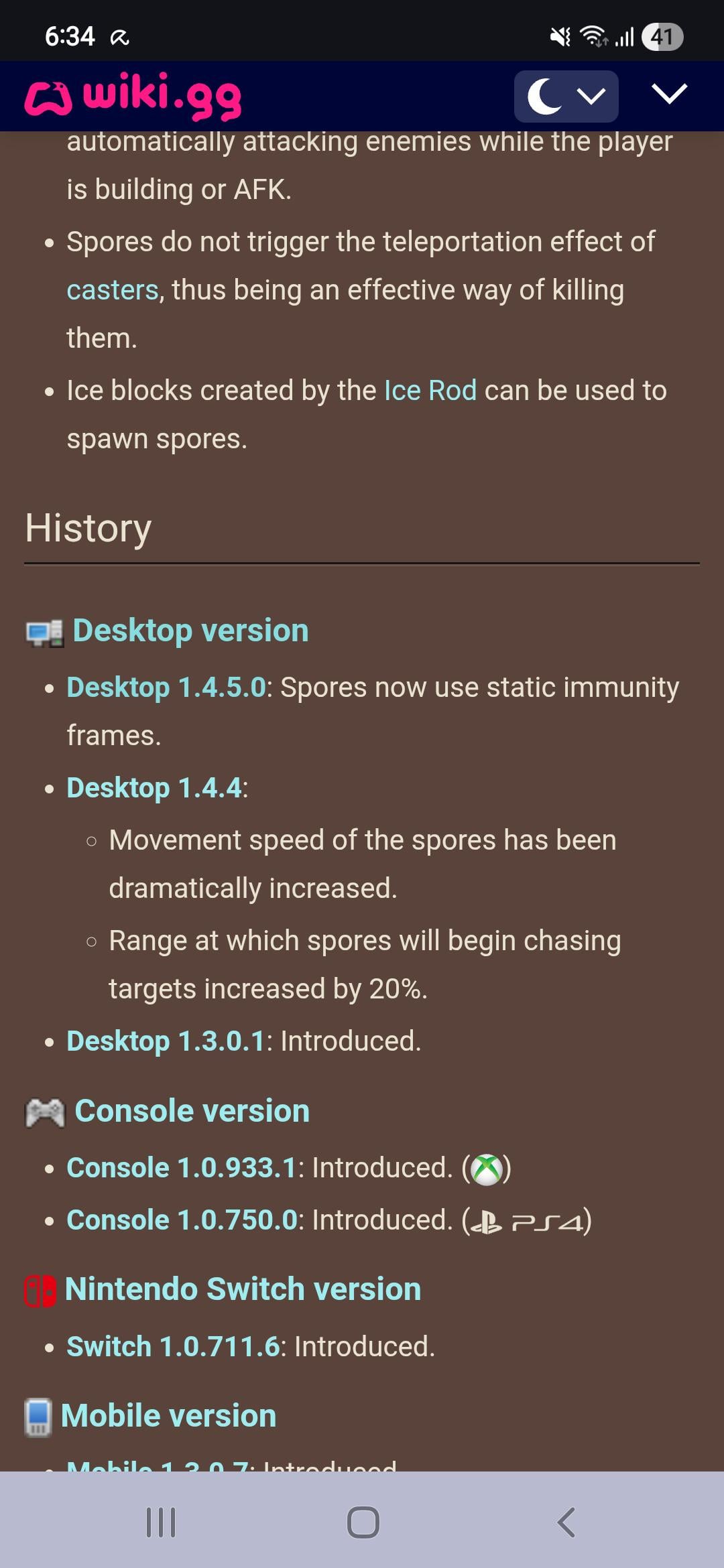Open the Ice Rod link
The height and width of the screenshot is (1568, 724).
(430, 391)
